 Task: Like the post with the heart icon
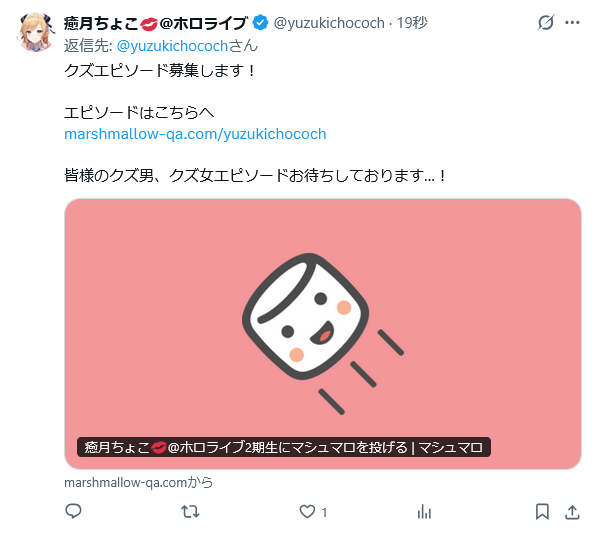point(307,511)
